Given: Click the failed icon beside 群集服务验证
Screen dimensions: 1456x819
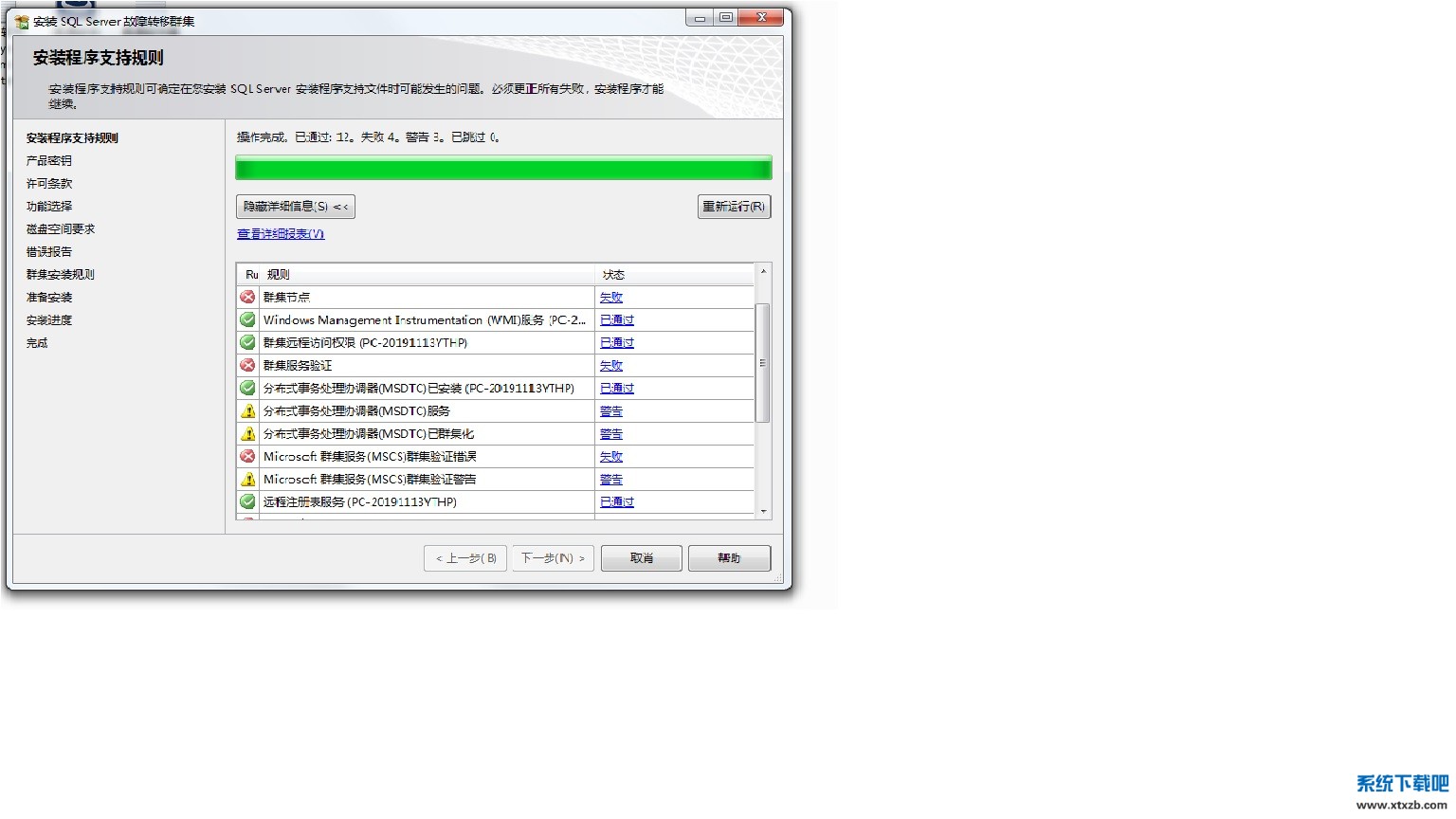Looking at the screenshot, I should point(247,365).
